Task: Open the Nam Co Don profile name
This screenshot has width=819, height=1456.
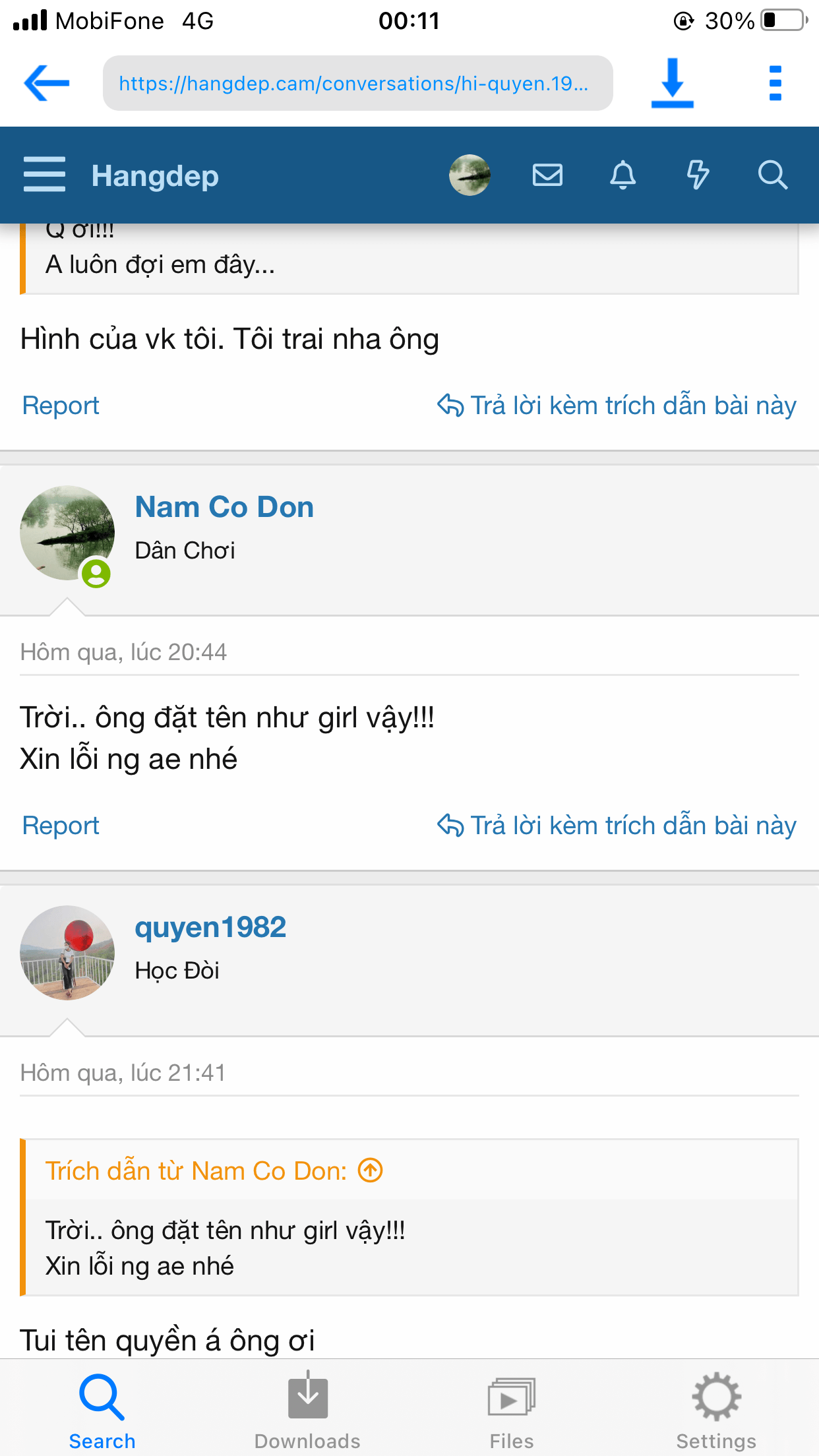Action: tap(224, 507)
